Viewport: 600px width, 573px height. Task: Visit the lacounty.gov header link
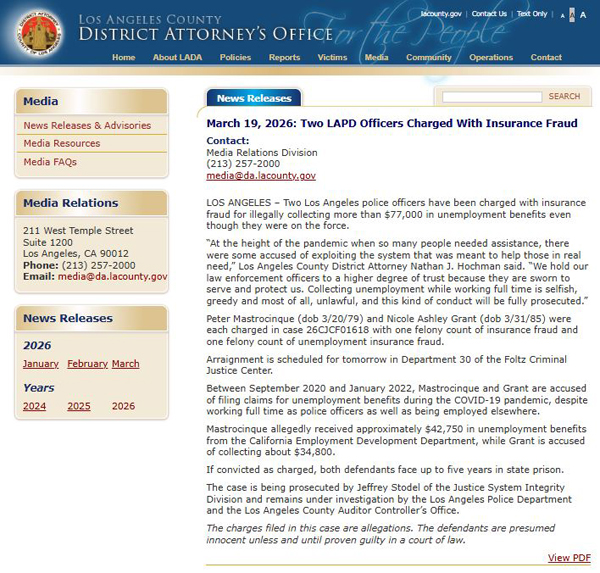tap(442, 14)
